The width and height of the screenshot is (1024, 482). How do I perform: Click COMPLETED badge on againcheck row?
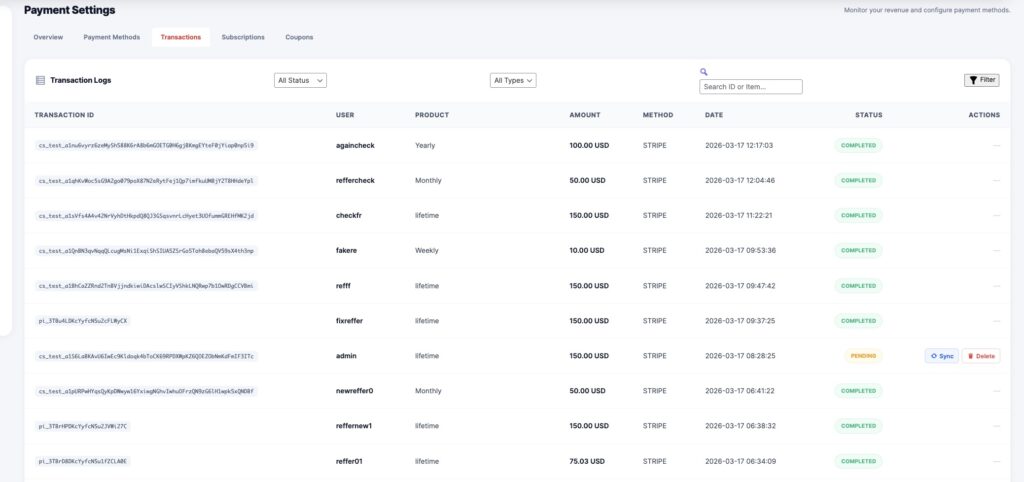[856, 145]
